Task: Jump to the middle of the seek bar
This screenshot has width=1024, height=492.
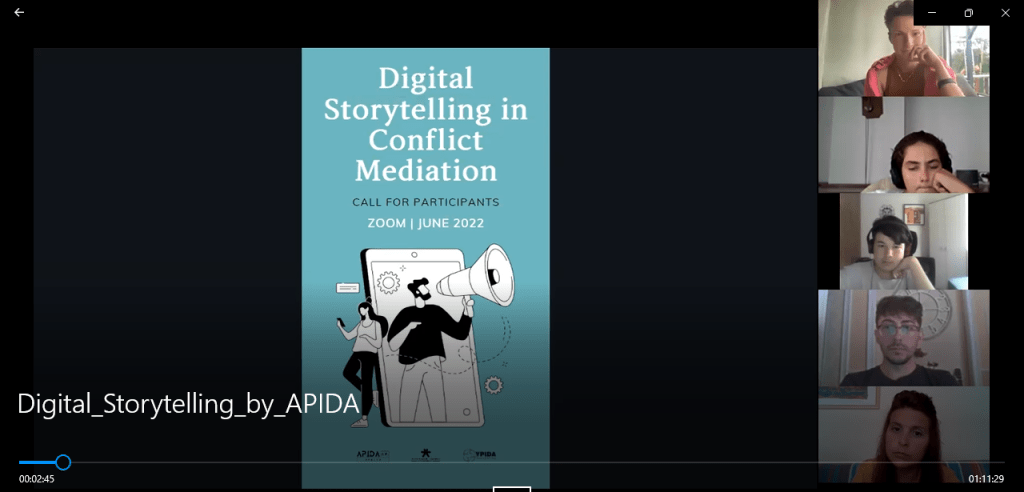Action: tap(512, 462)
